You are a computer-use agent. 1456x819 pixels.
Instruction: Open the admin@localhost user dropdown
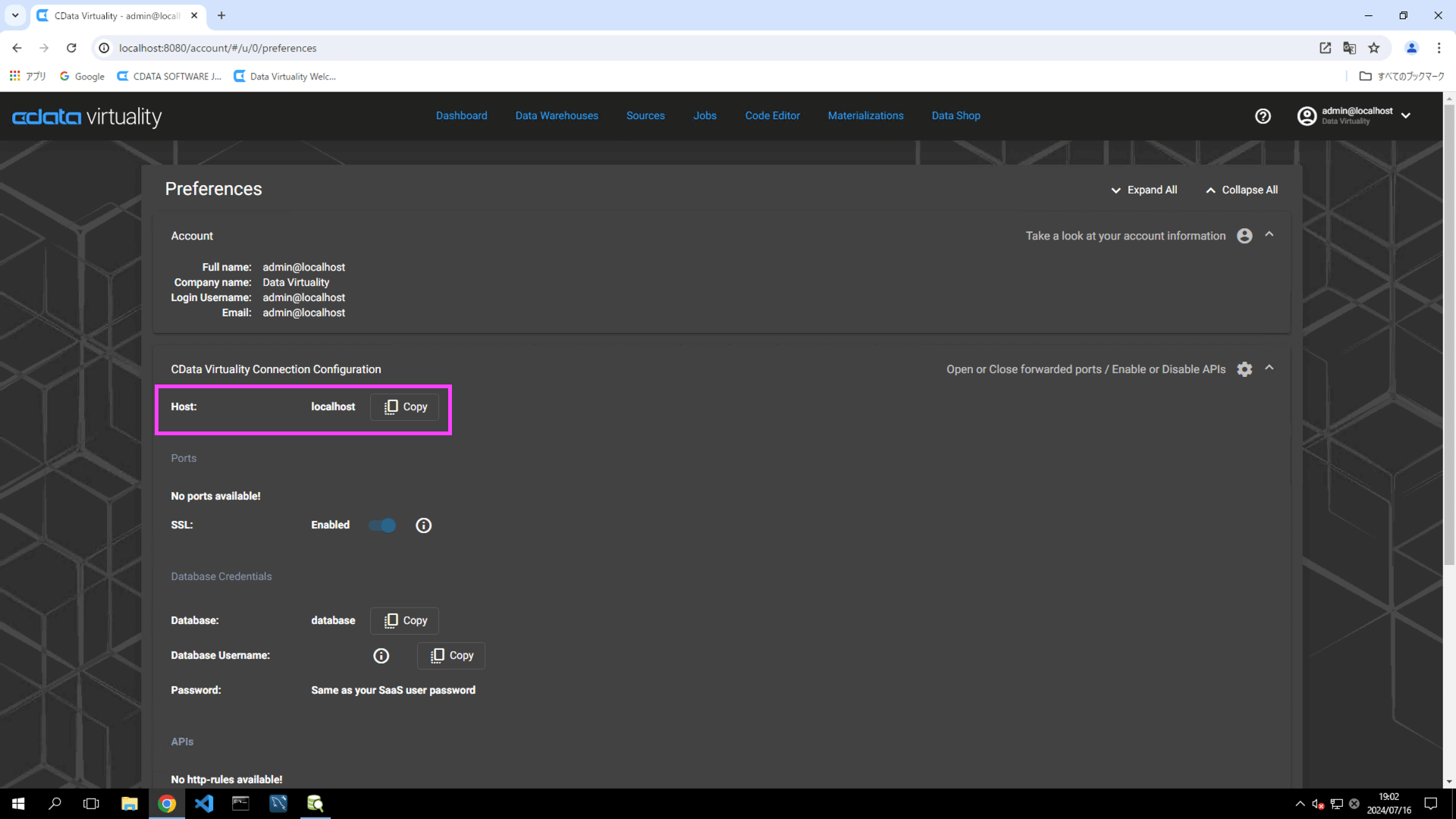[1406, 116]
